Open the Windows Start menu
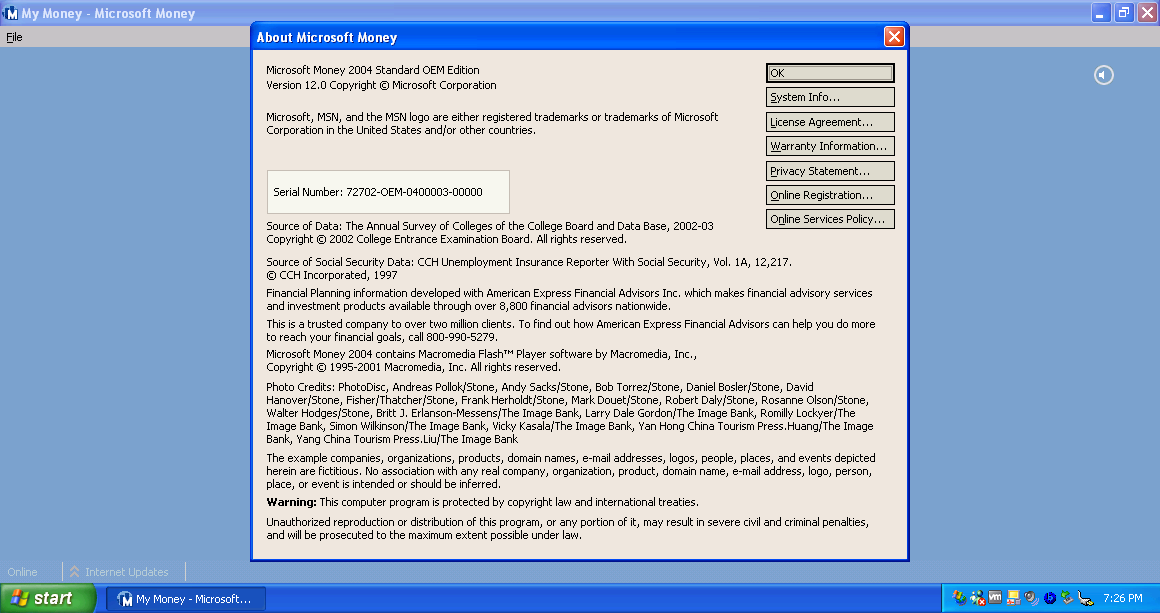 (48, 598)
